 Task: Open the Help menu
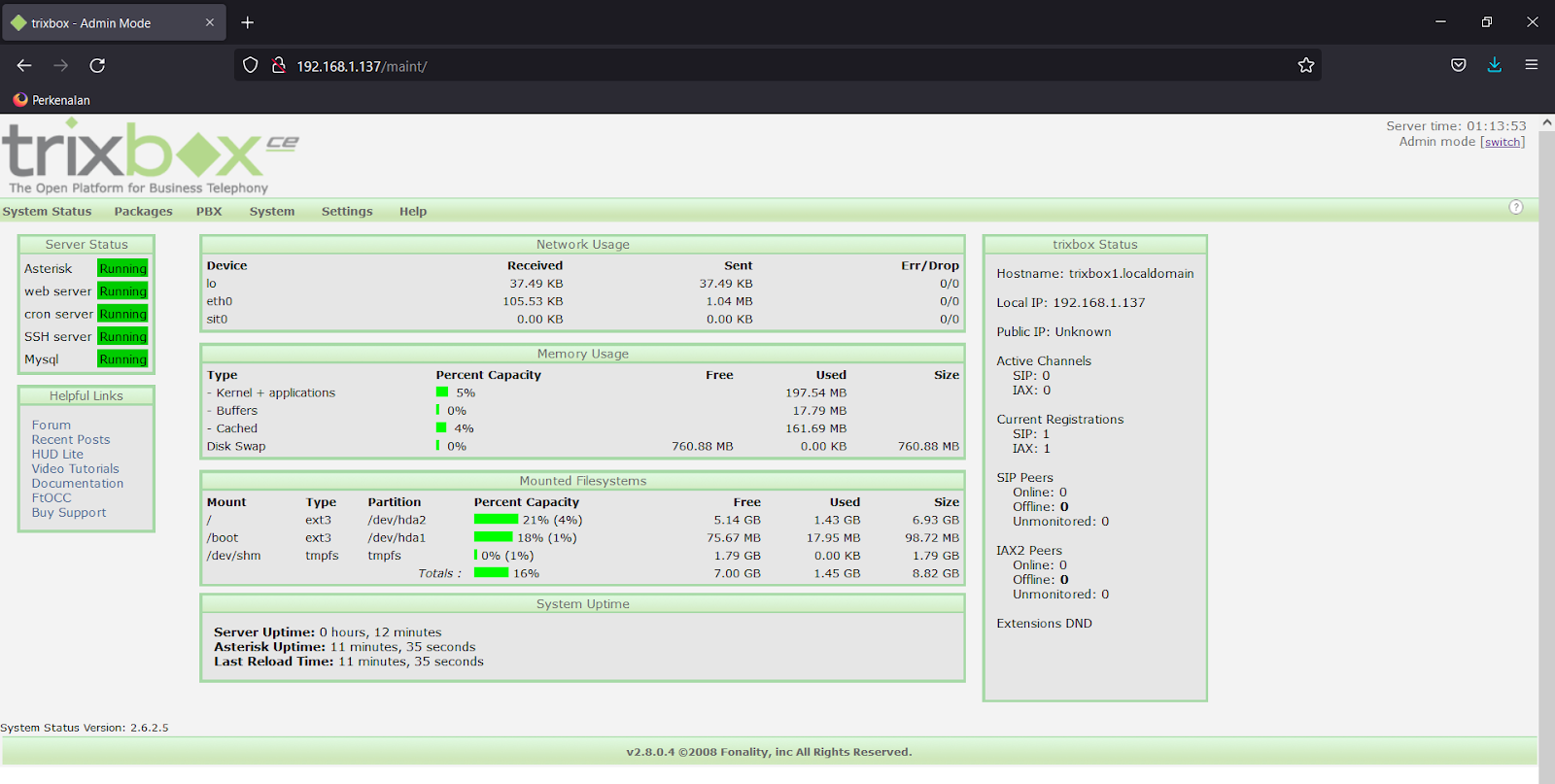pos(413,211)
